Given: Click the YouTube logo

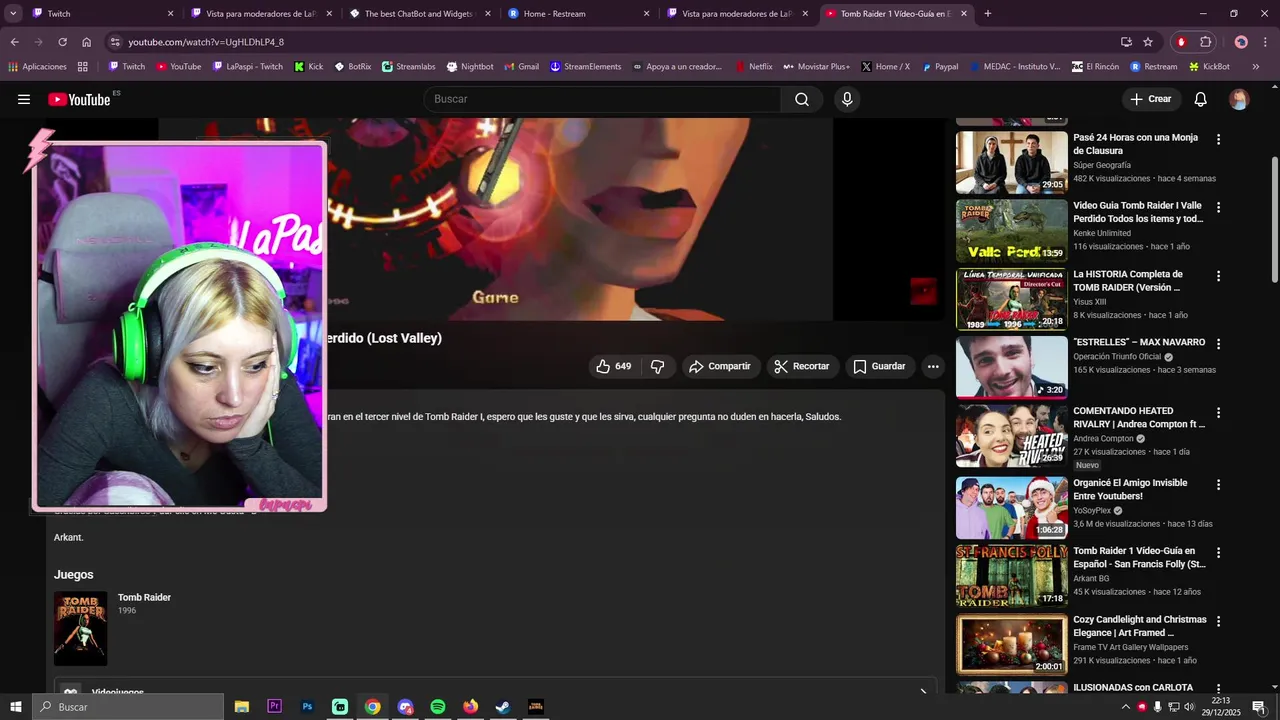Looking at the screenshot, I should click(x=79, y=99).
